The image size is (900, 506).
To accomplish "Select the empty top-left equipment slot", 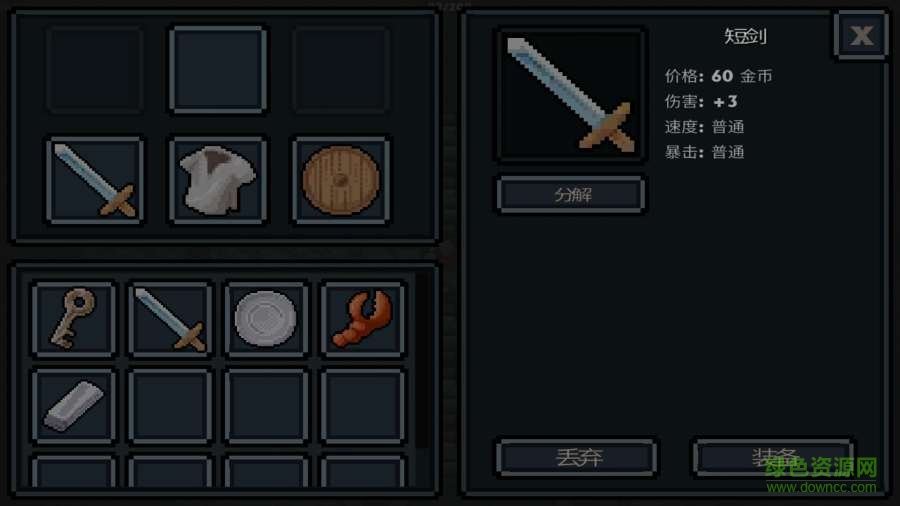I will pyautogui.click(x=95, y=69).
